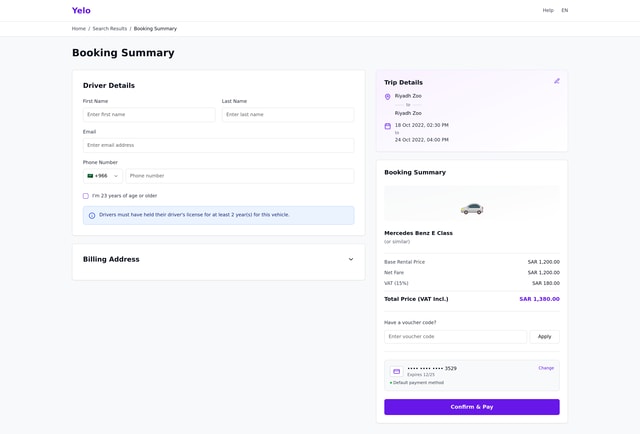The width and height of the screenshot is (640, 434).
Task: Click the Total Price (VAT Incl.) label
Action: coord(416,299)
